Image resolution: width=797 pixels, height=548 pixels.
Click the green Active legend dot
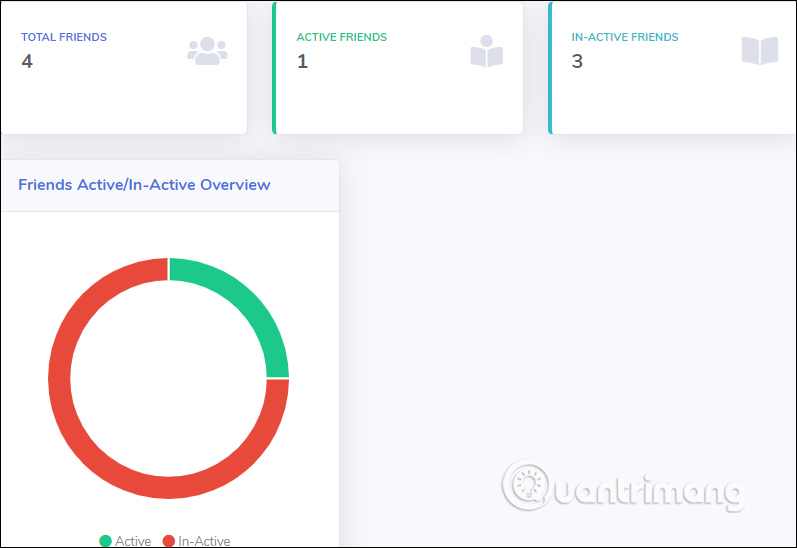(105, 541)
